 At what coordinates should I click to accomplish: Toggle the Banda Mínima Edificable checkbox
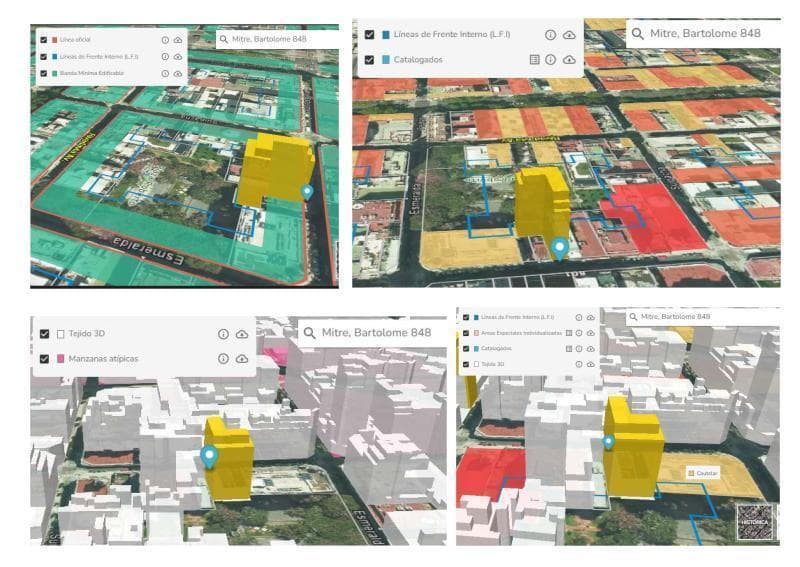pyautogui.click(x=44, y=74)
